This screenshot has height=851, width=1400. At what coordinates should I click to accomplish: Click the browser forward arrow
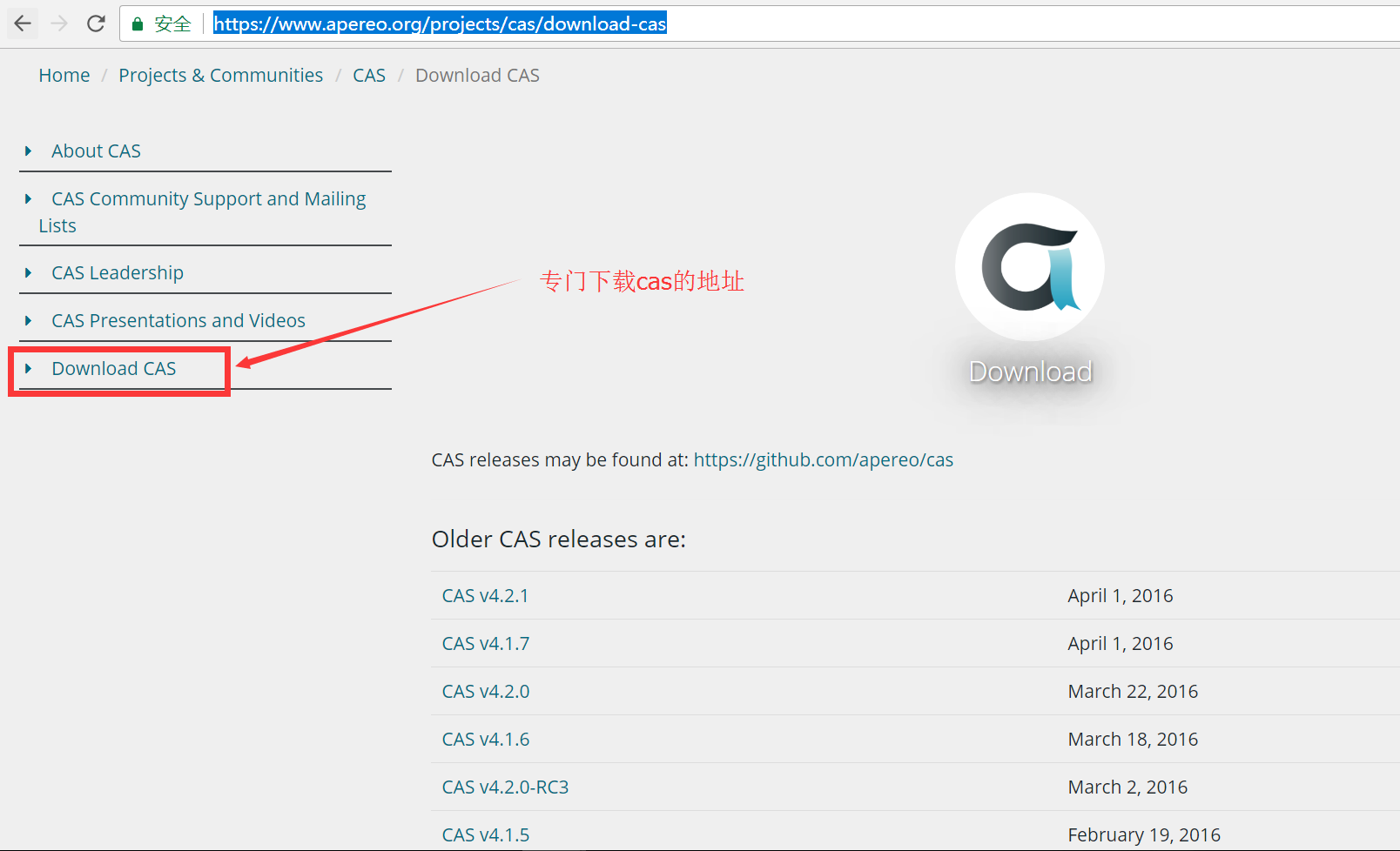pos(59,23)
